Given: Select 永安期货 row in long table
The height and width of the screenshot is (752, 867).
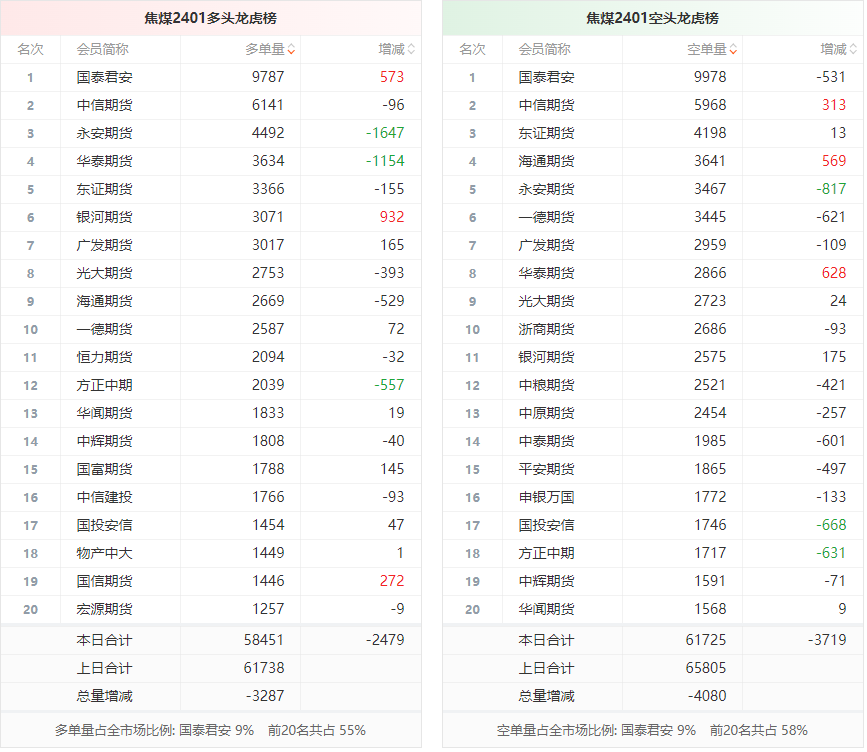Looking at the screenshot, I should pyautogui.click(x=211, y=133).
